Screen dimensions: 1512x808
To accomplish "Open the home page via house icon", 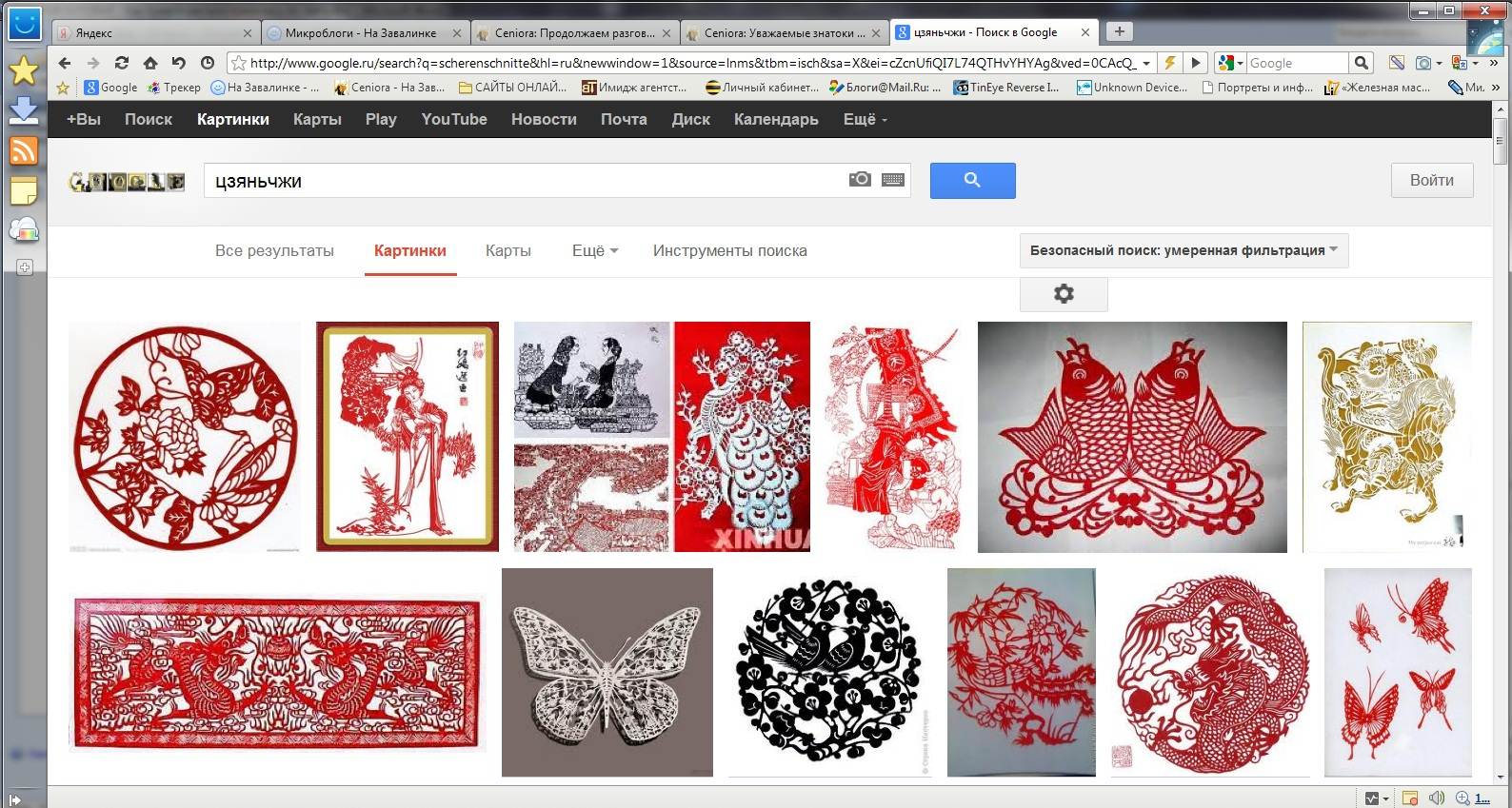I will [150, 63].
